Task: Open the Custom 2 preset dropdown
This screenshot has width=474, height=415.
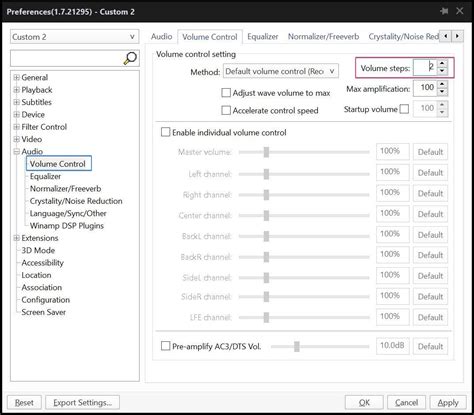Action: pyautogui.click(x=75, y=37)
